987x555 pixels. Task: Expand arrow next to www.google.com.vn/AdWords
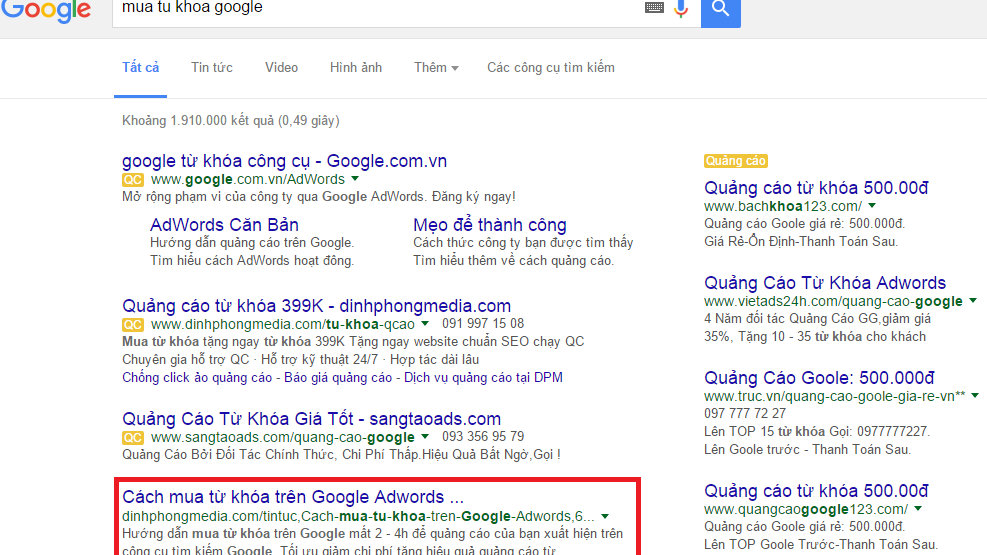point(355,179)
